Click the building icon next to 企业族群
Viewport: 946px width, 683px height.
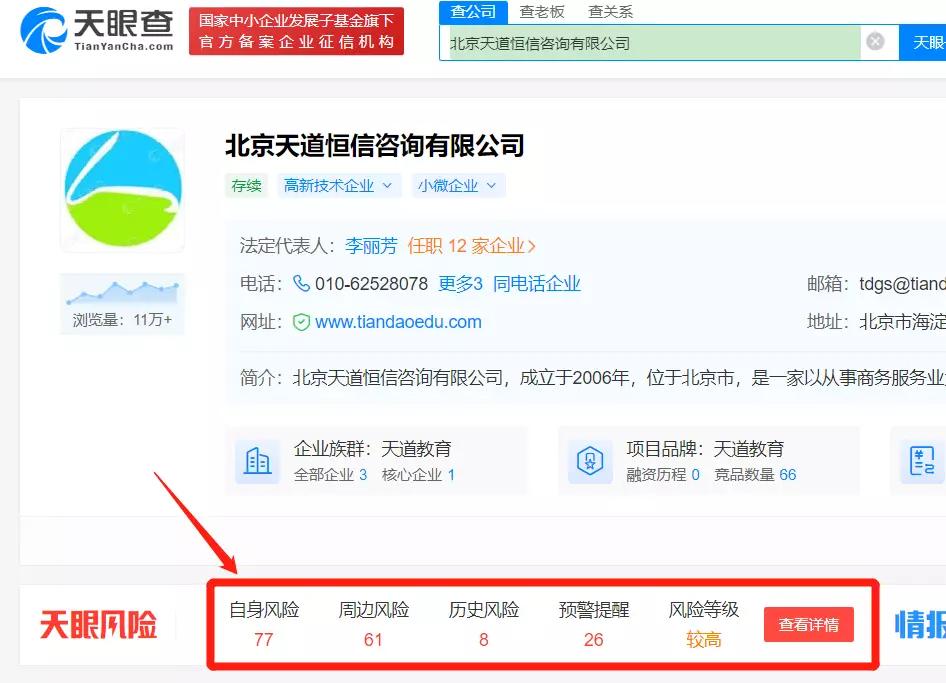(257, 459)
